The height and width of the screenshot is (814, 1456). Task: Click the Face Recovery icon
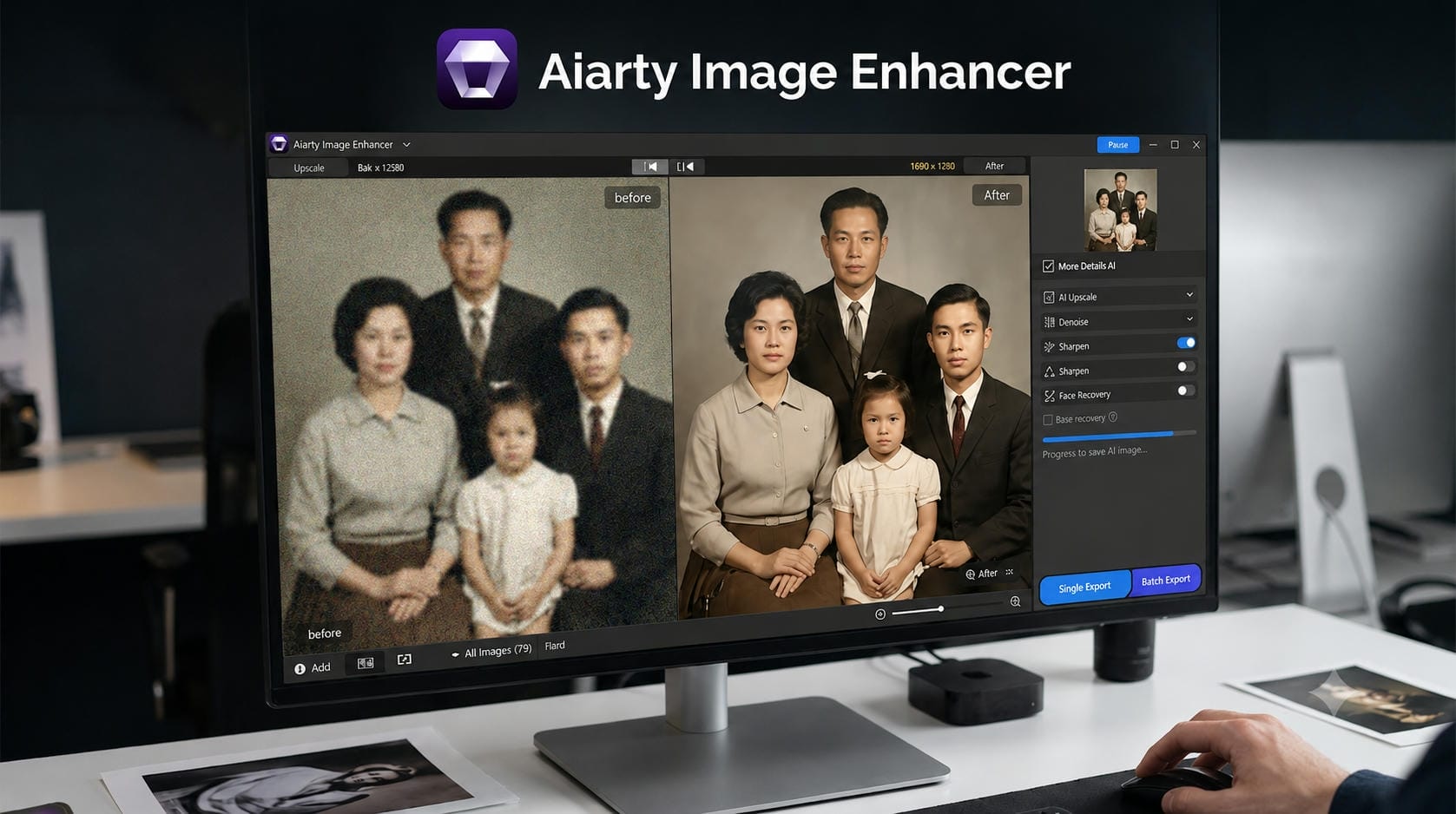(x=1049, y=396)
